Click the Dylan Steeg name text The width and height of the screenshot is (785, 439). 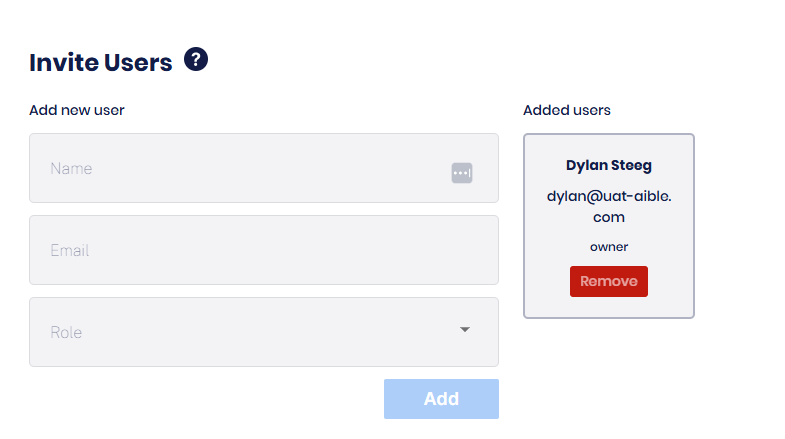click(608, 165)
